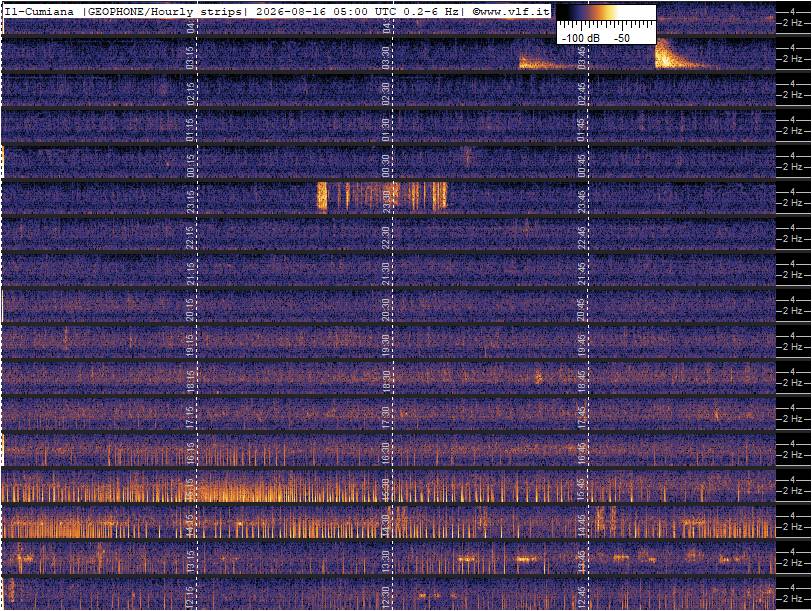The width and height of the screenshot is (812, 611).
Task: Open the www.vlf.it credit link
Action: click(511, 11)
